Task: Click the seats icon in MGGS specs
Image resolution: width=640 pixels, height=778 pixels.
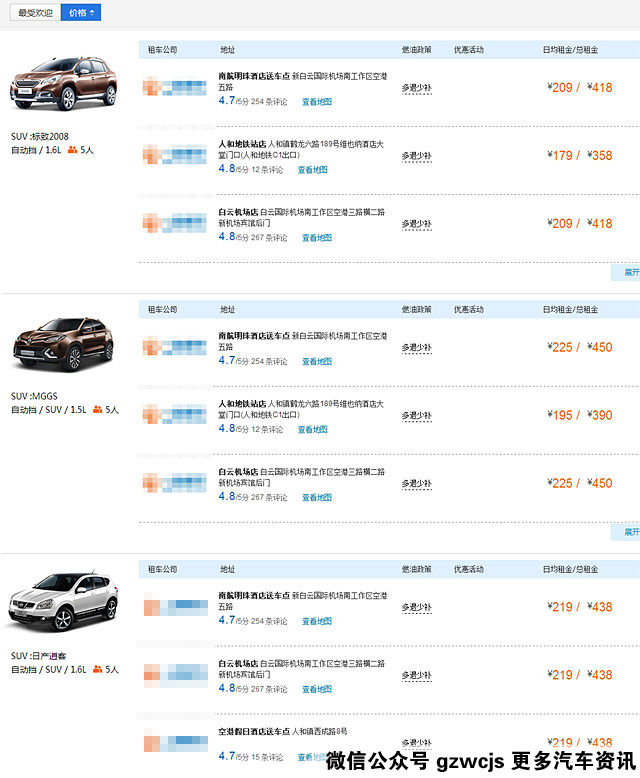Action: point(98,410)
